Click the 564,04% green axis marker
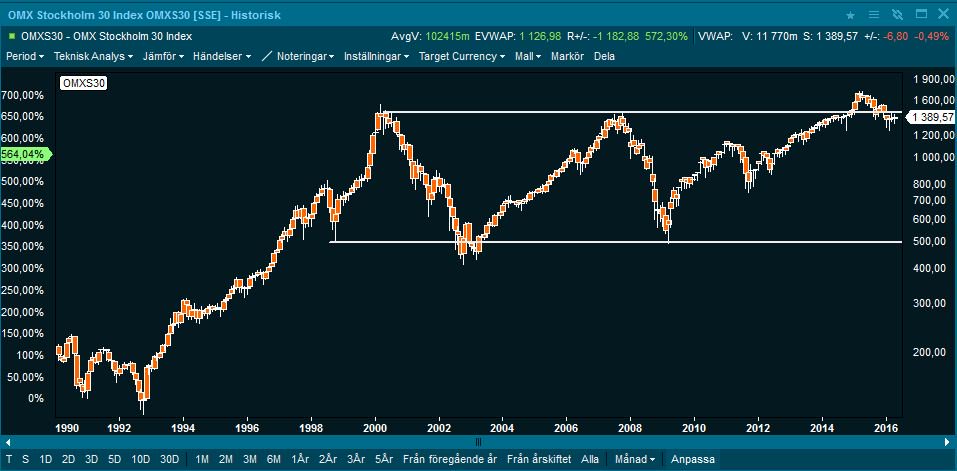This screenshot has height=471, width=957. [26, 154]
